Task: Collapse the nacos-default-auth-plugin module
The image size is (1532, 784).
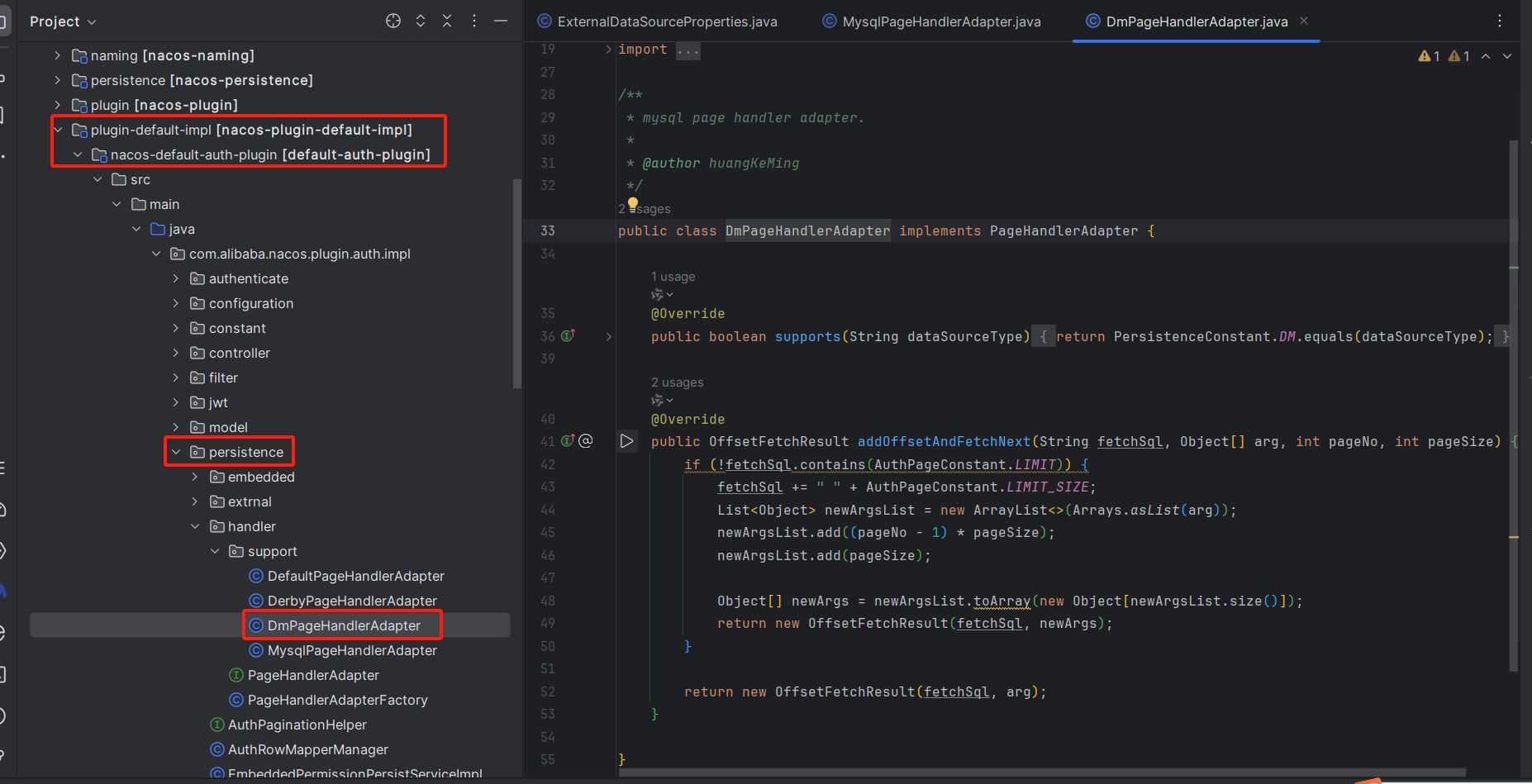Action: pyautogui.click(x=78, y=154)
